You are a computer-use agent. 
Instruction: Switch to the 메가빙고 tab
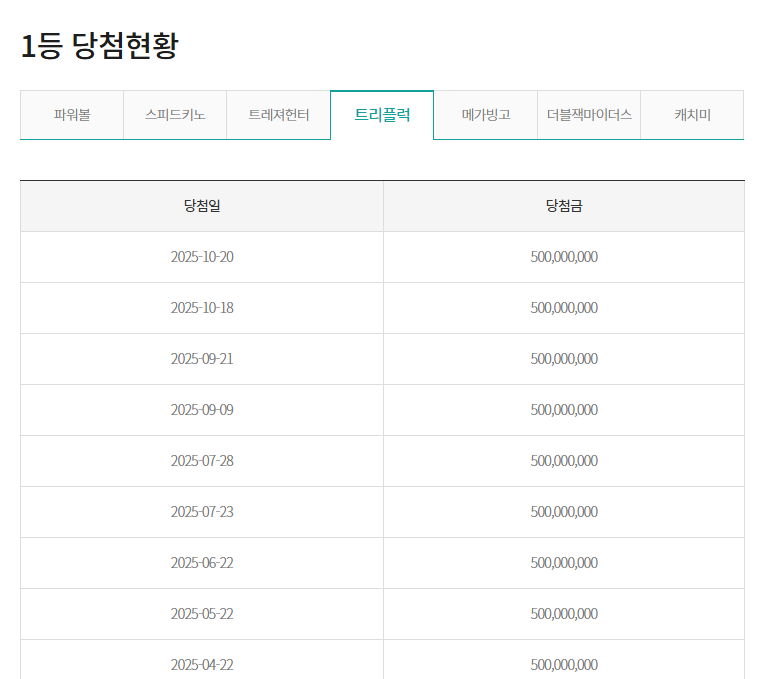[x=486, y=115]
